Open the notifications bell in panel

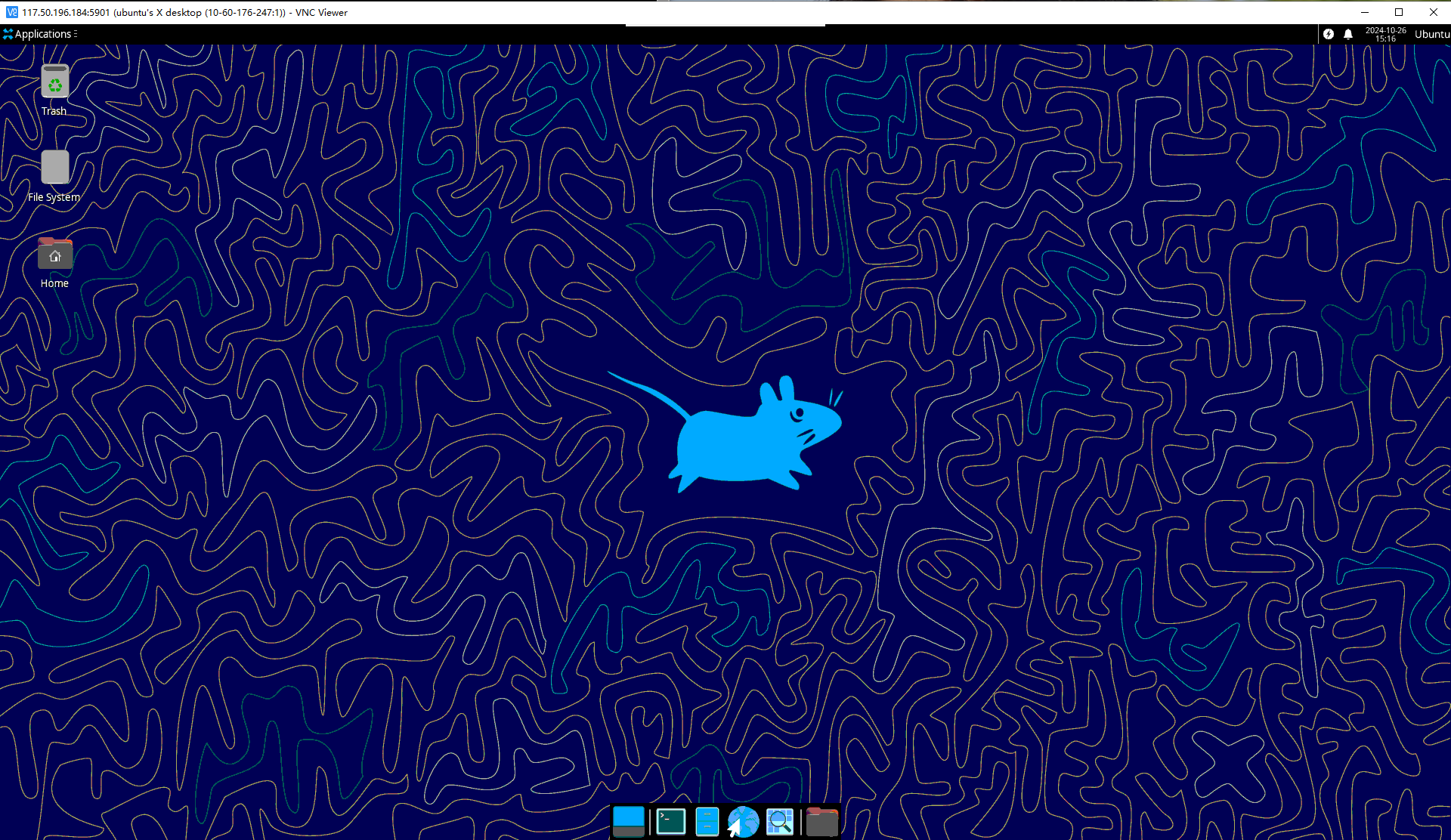tap(1348, 34)
